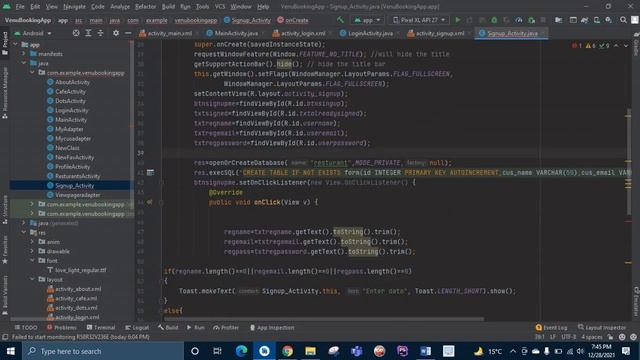640x360 pixels.
Task: Open the TODO tool window
Action: pyautogui.click(x=26, y=327)
